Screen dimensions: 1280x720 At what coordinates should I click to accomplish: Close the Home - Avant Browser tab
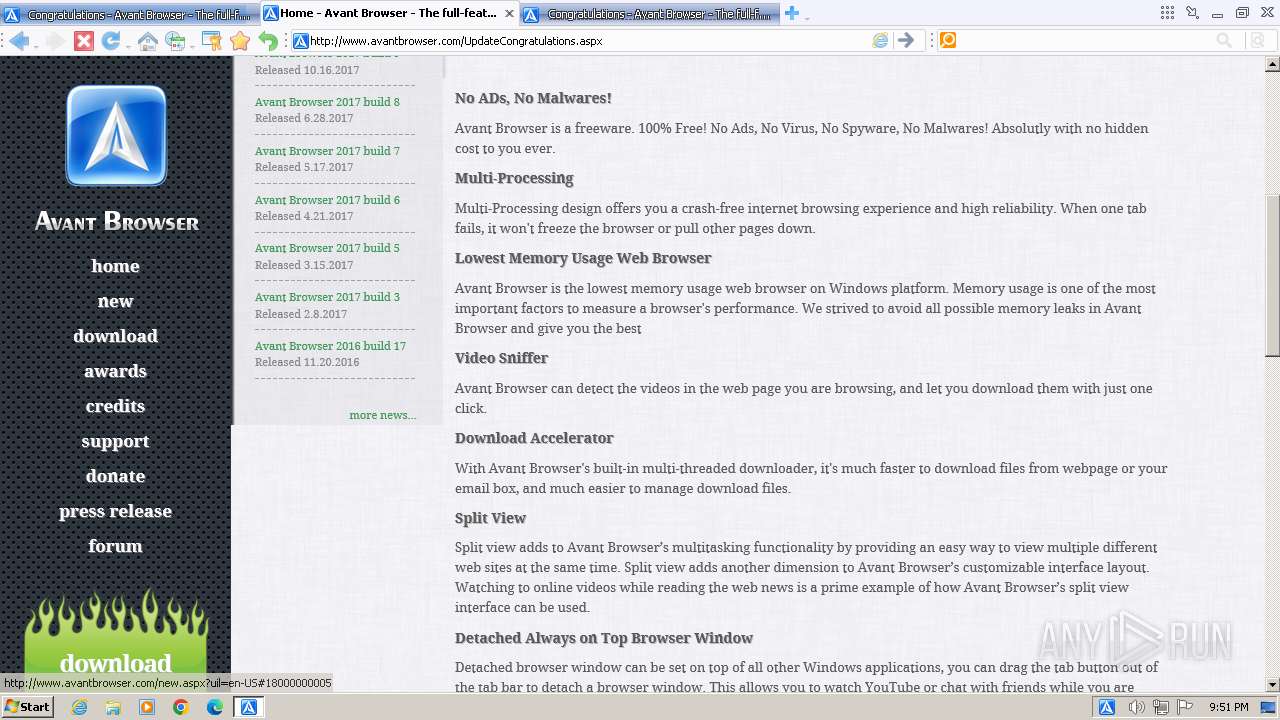[509, 13]
